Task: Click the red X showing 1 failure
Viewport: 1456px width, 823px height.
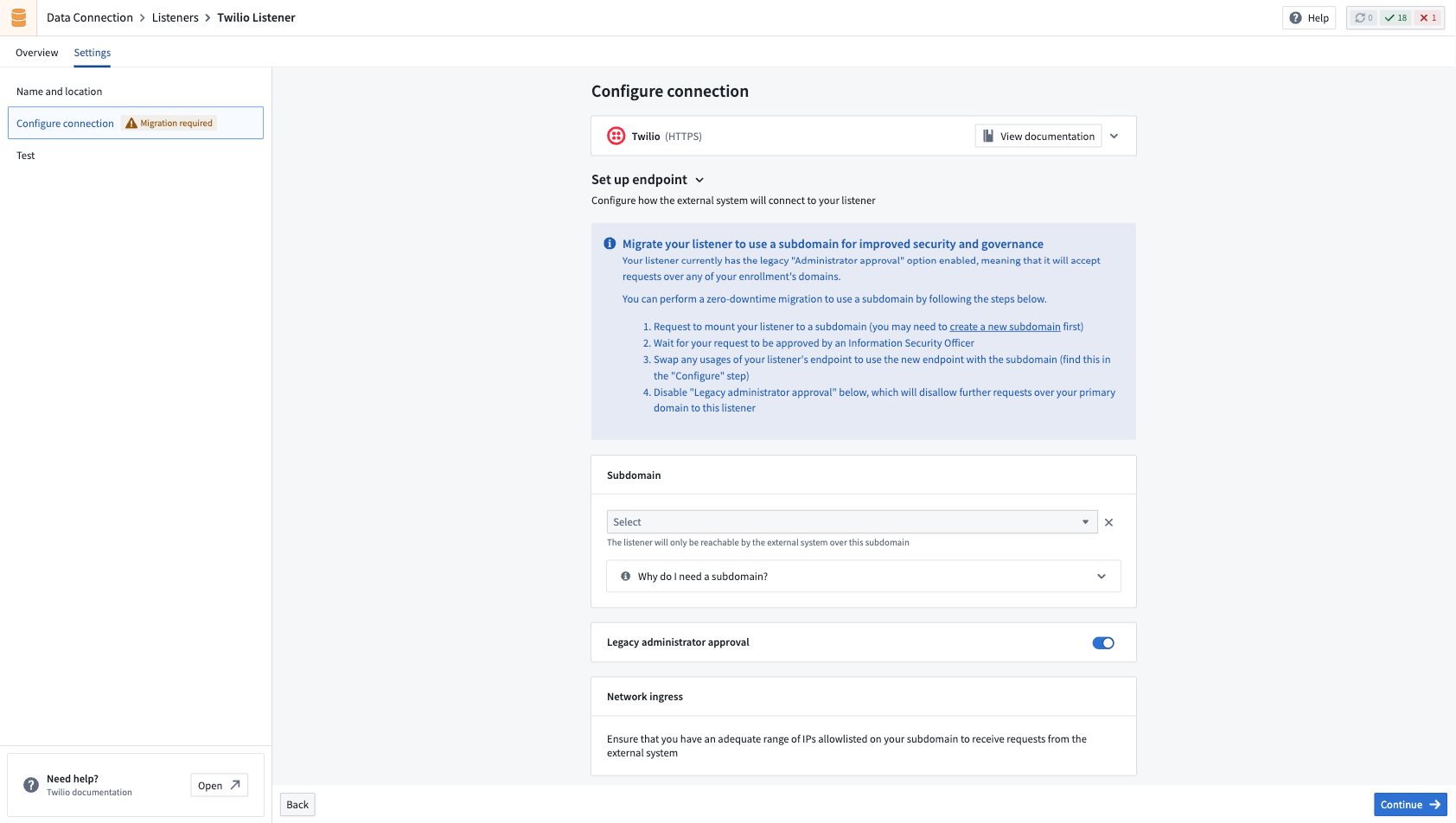Action: coord(1428,16)
